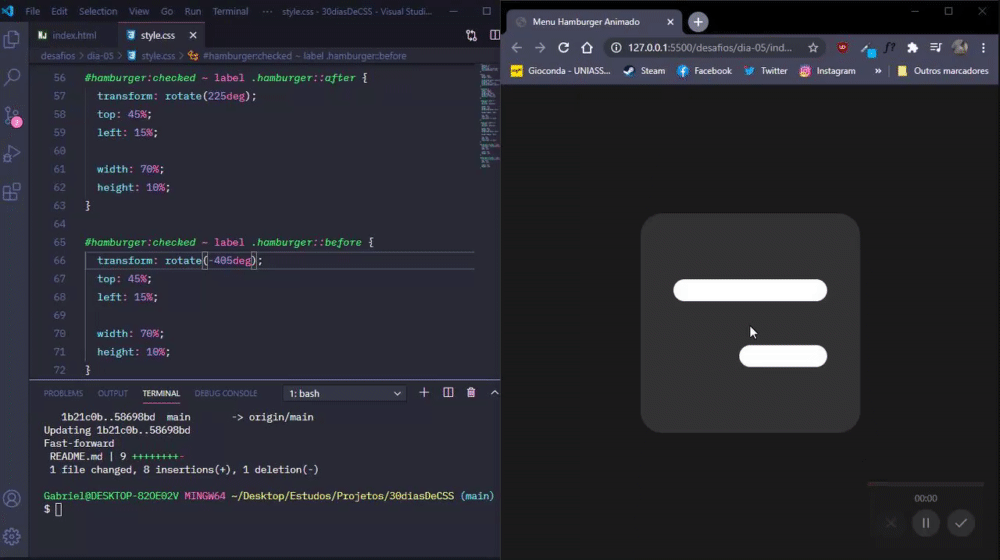
Task: Open the Twitter bookmark
Action: coord(765,71)
